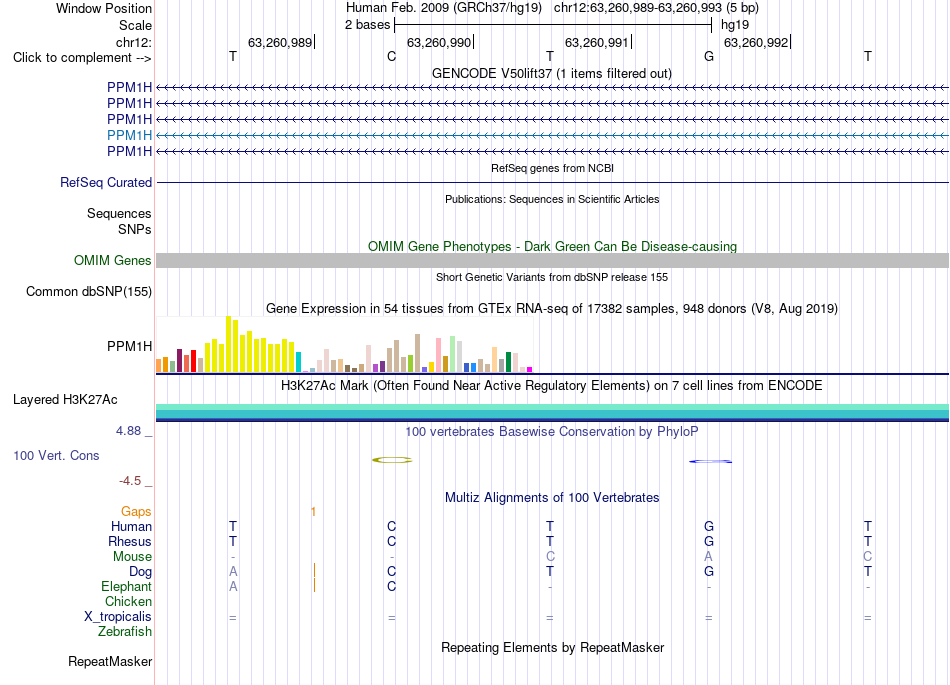Click the Elephant species label
This screenshot has height=685, width=950.
(x=126, y=586)
